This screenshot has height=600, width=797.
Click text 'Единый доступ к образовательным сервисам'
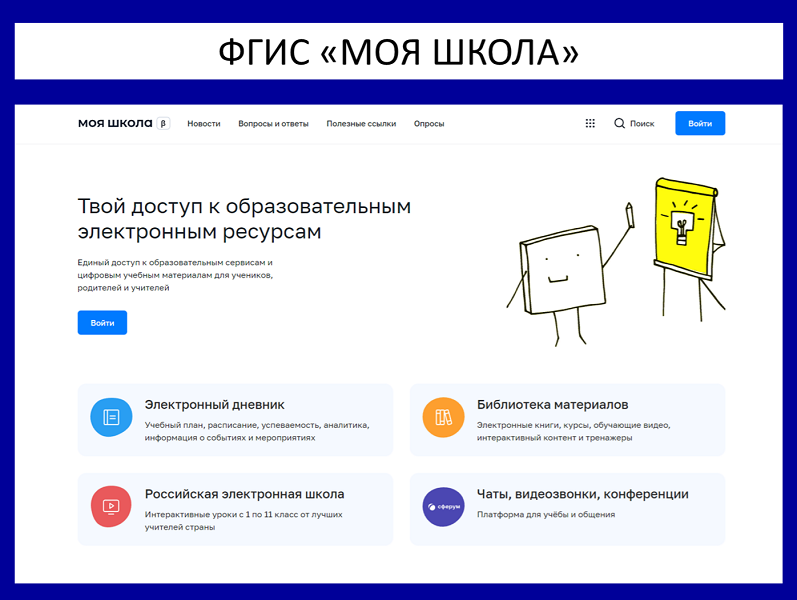tap(170, 262)
